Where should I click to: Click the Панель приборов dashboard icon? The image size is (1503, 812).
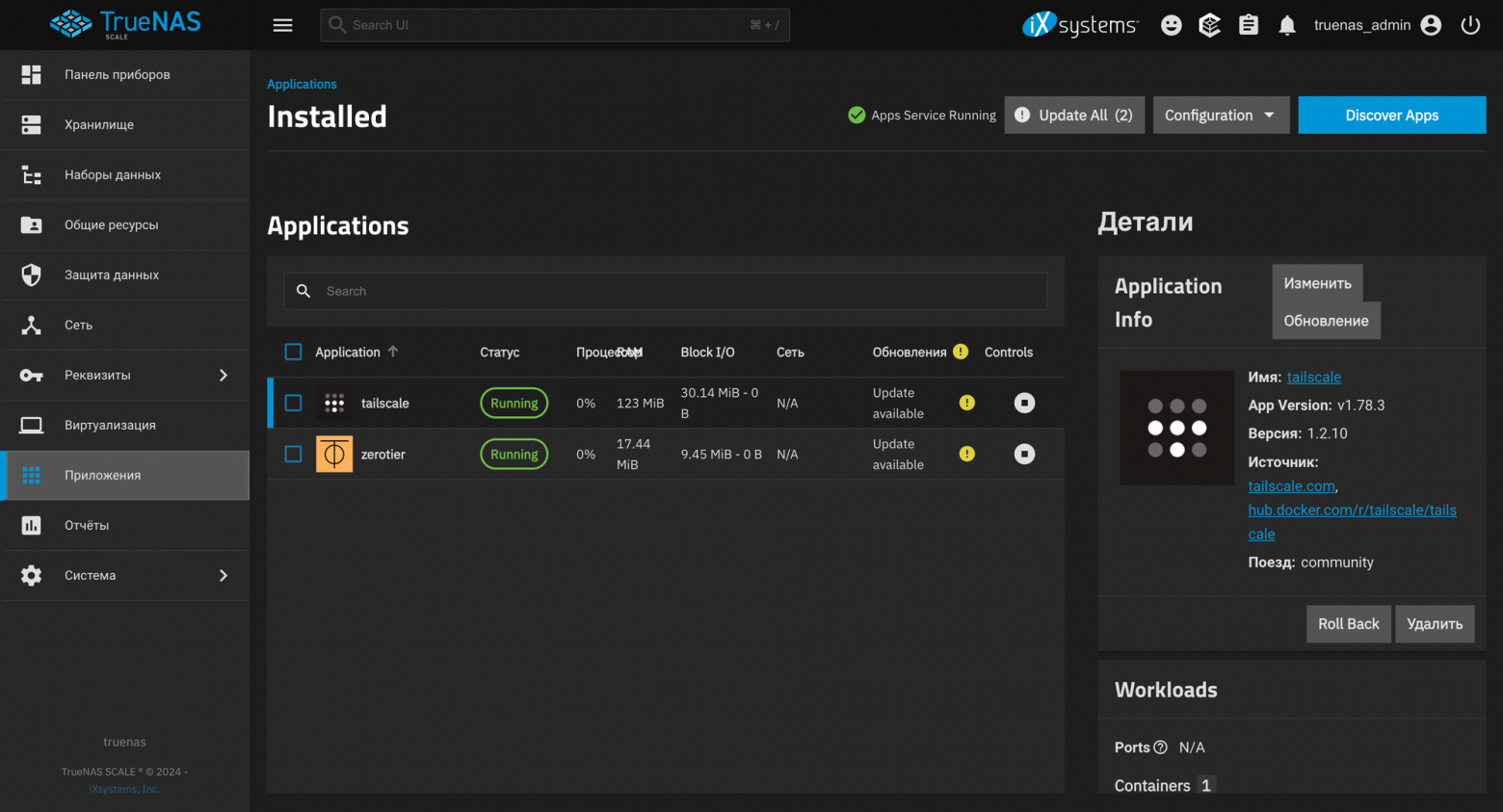[x=31, y=74]
